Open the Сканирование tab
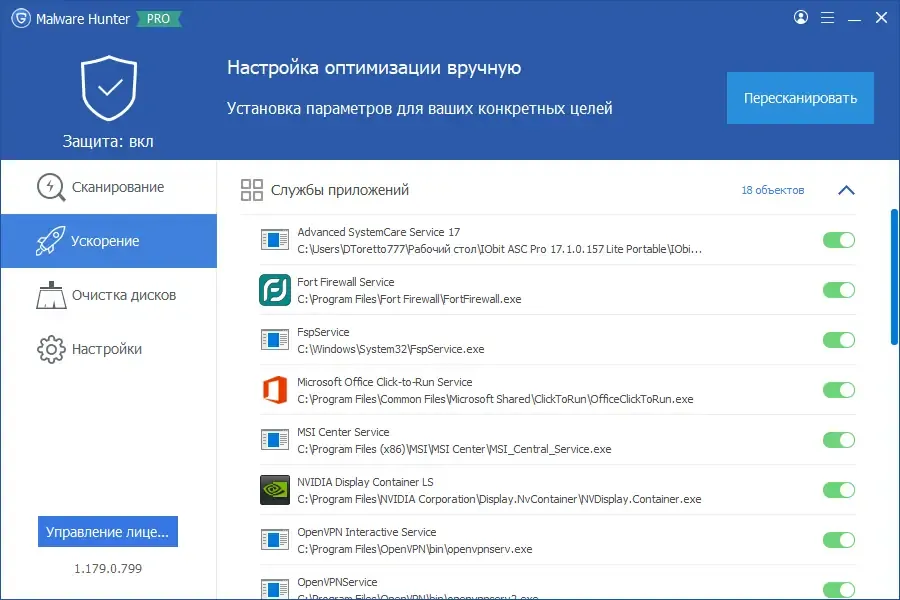 pos(108,187)
